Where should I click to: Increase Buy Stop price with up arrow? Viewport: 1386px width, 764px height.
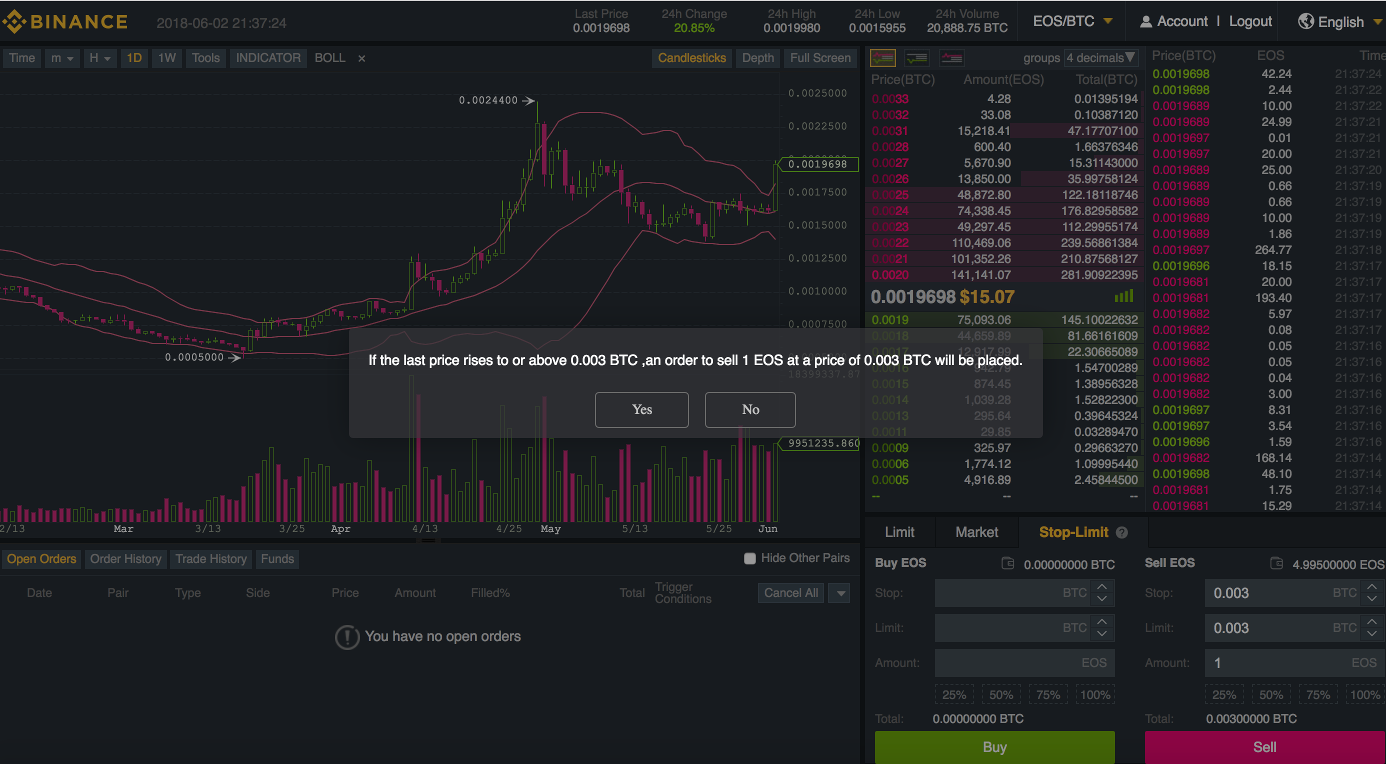click(1102, 588)
